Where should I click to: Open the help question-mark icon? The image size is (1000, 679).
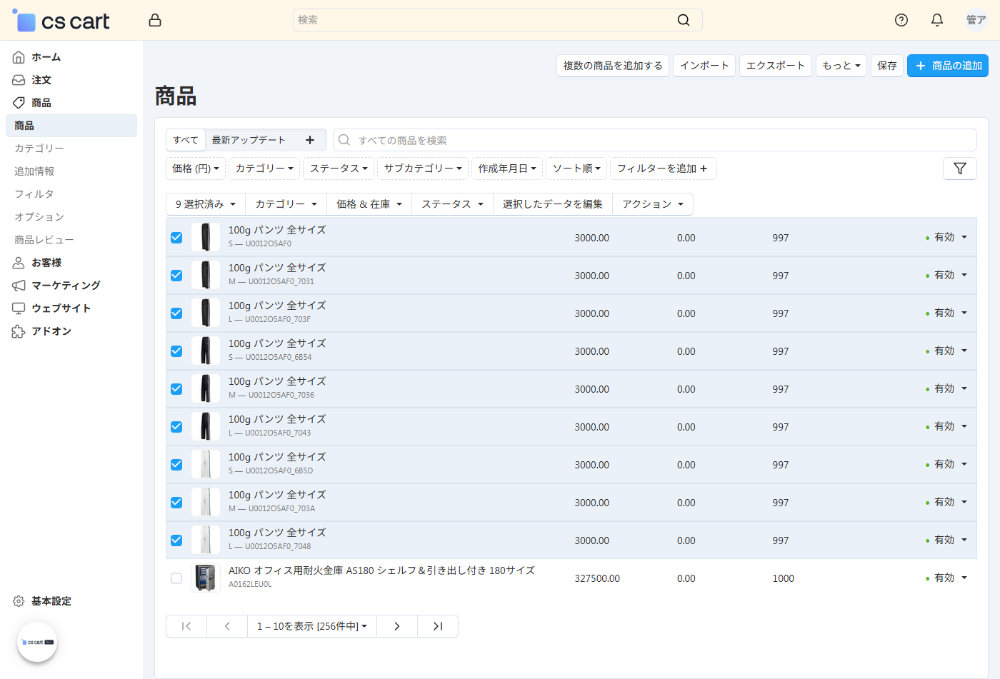900,20
